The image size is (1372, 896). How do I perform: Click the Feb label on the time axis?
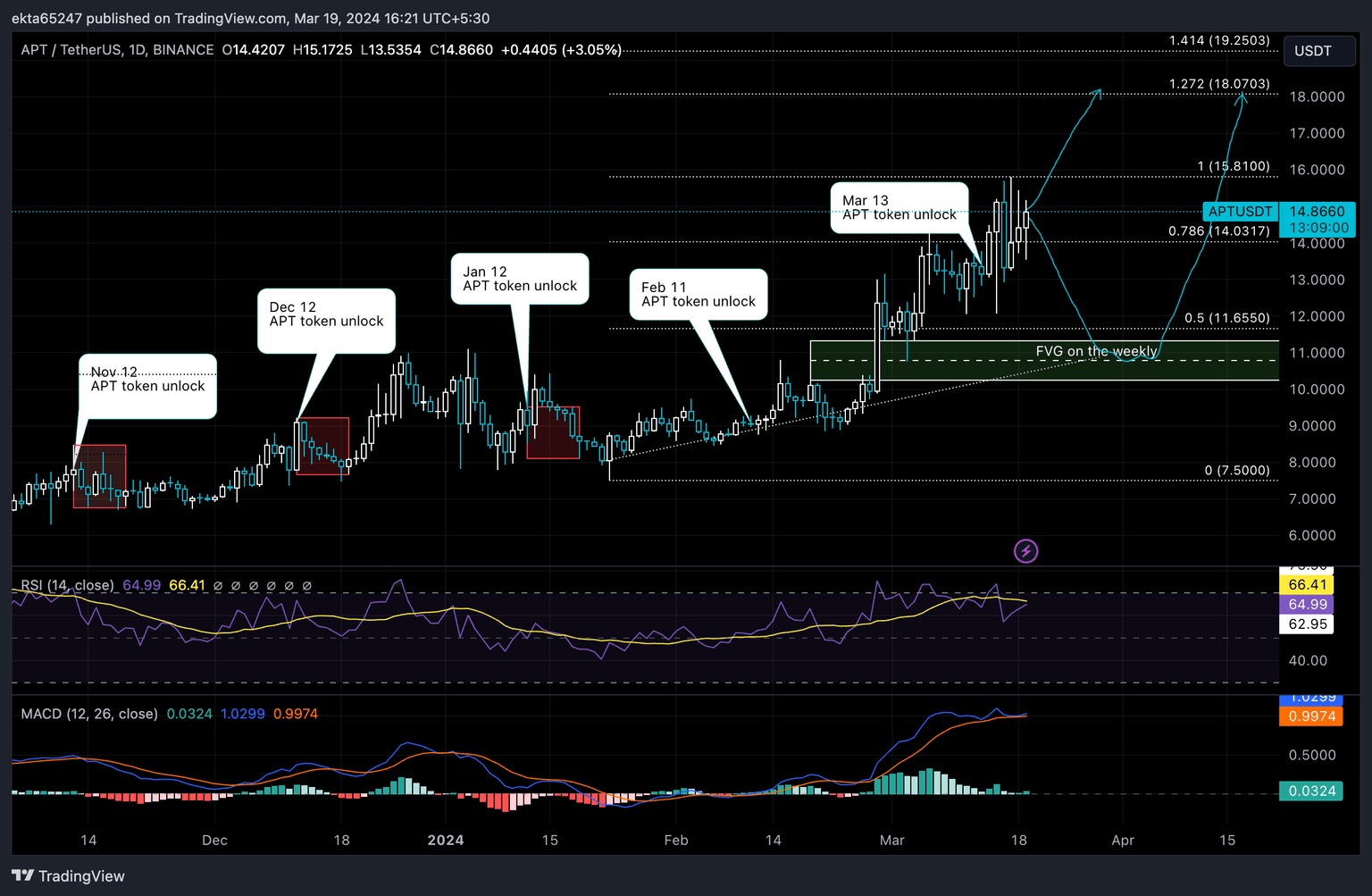676,840
